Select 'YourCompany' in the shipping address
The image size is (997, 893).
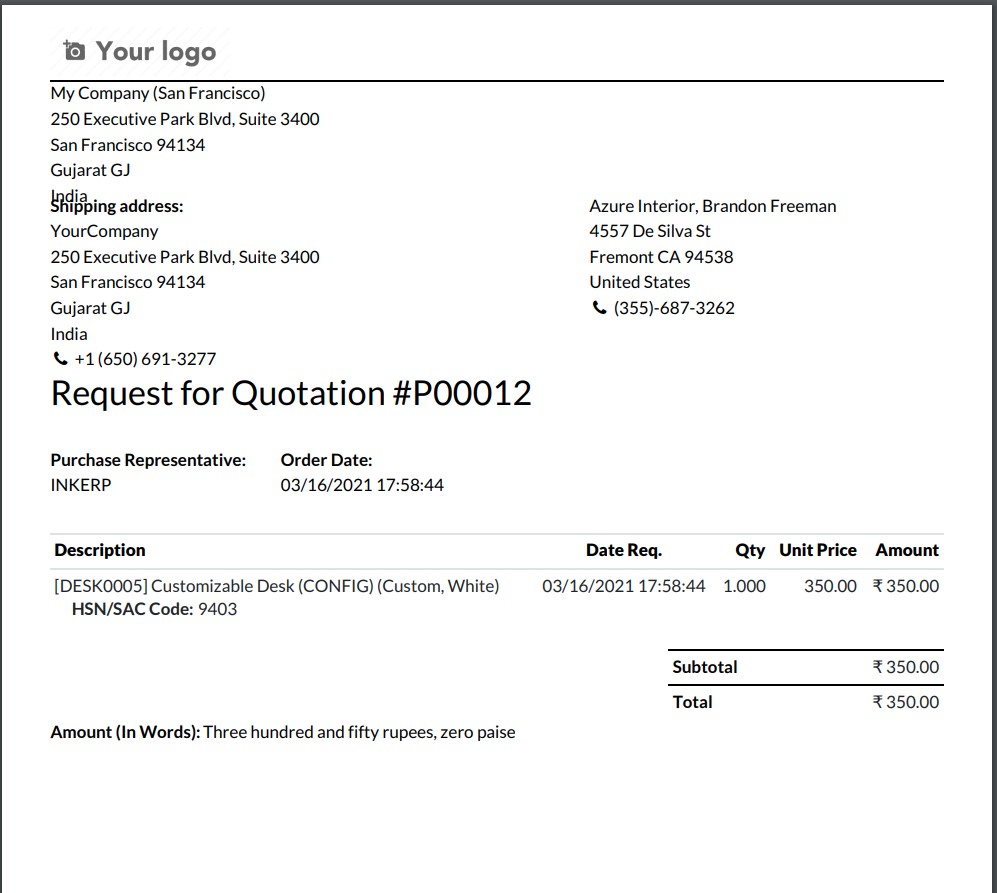point(104,232)
